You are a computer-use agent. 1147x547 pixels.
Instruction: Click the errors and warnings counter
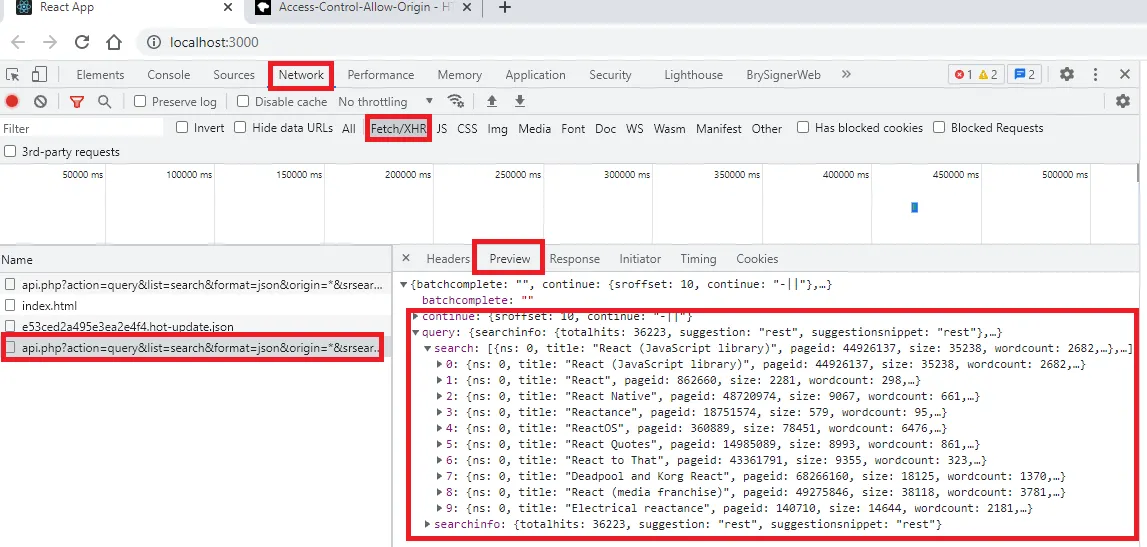point(975,75)
